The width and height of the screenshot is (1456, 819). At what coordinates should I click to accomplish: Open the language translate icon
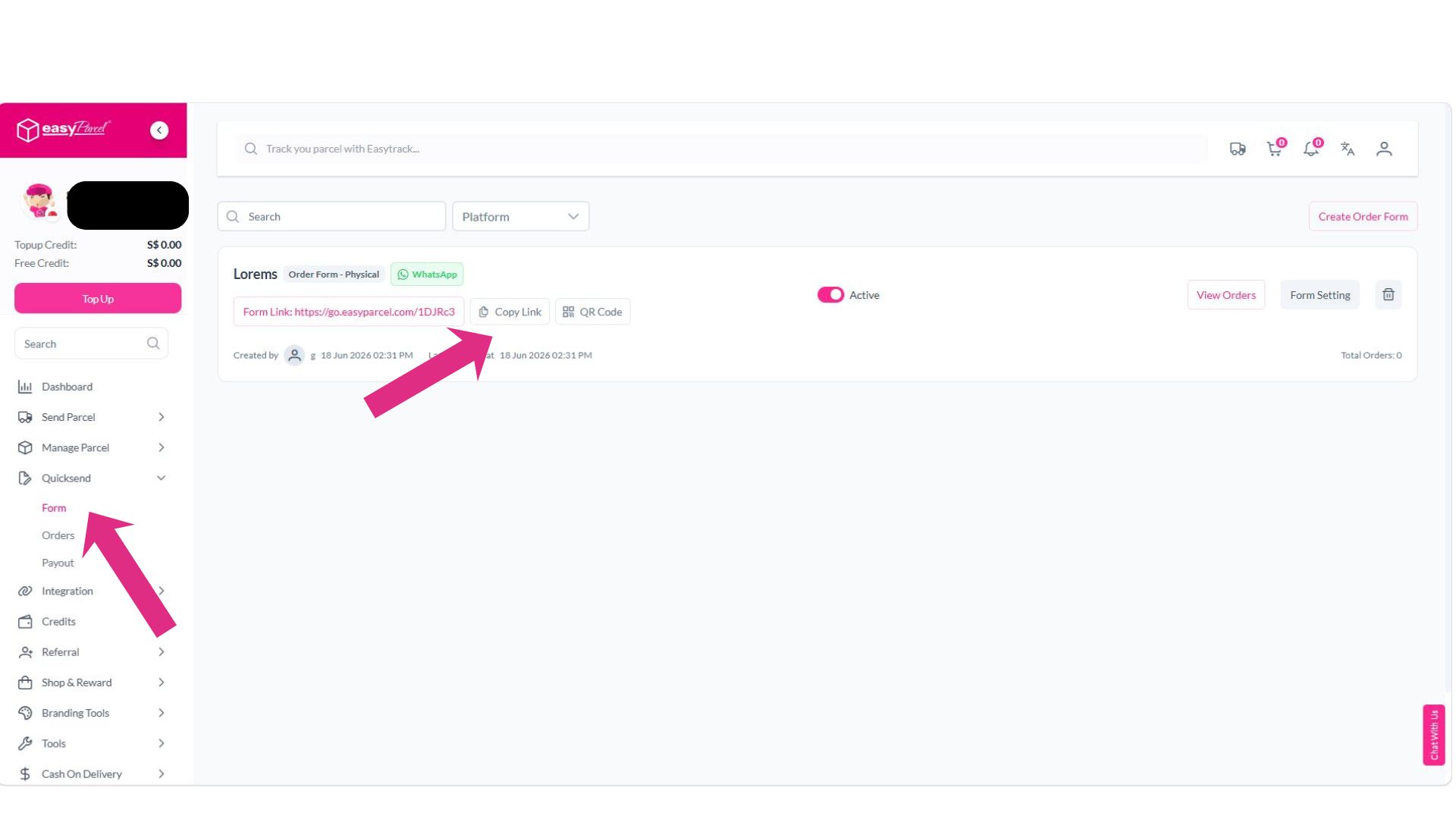1348,149
